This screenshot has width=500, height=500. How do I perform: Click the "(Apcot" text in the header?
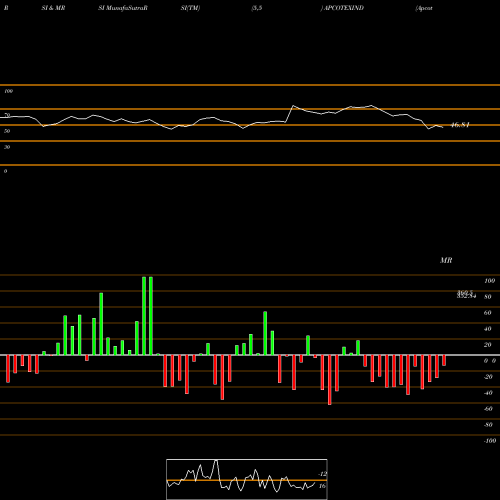[x=424, y=8]
